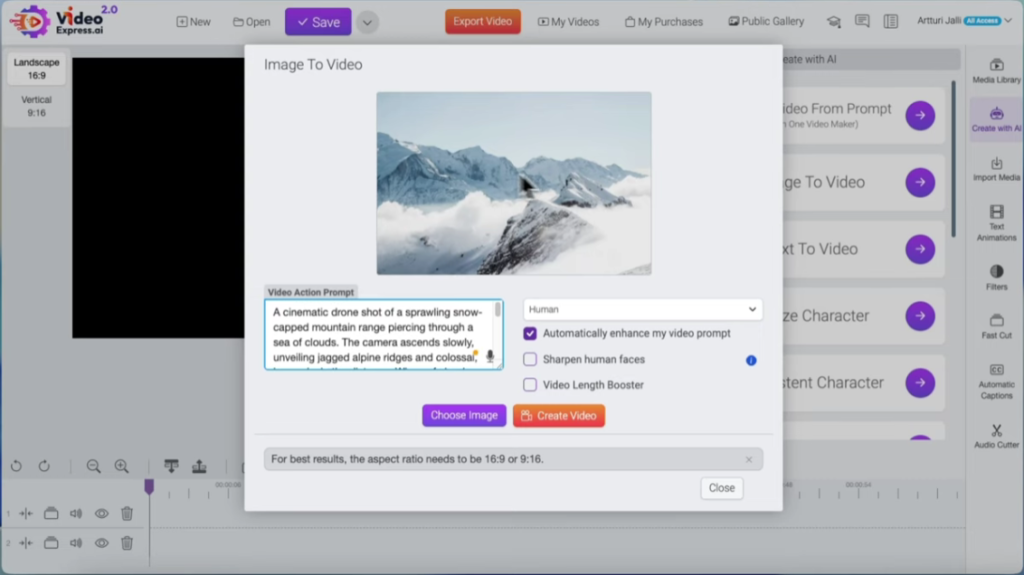Enable Sharpen human faces checkbox

530,359
